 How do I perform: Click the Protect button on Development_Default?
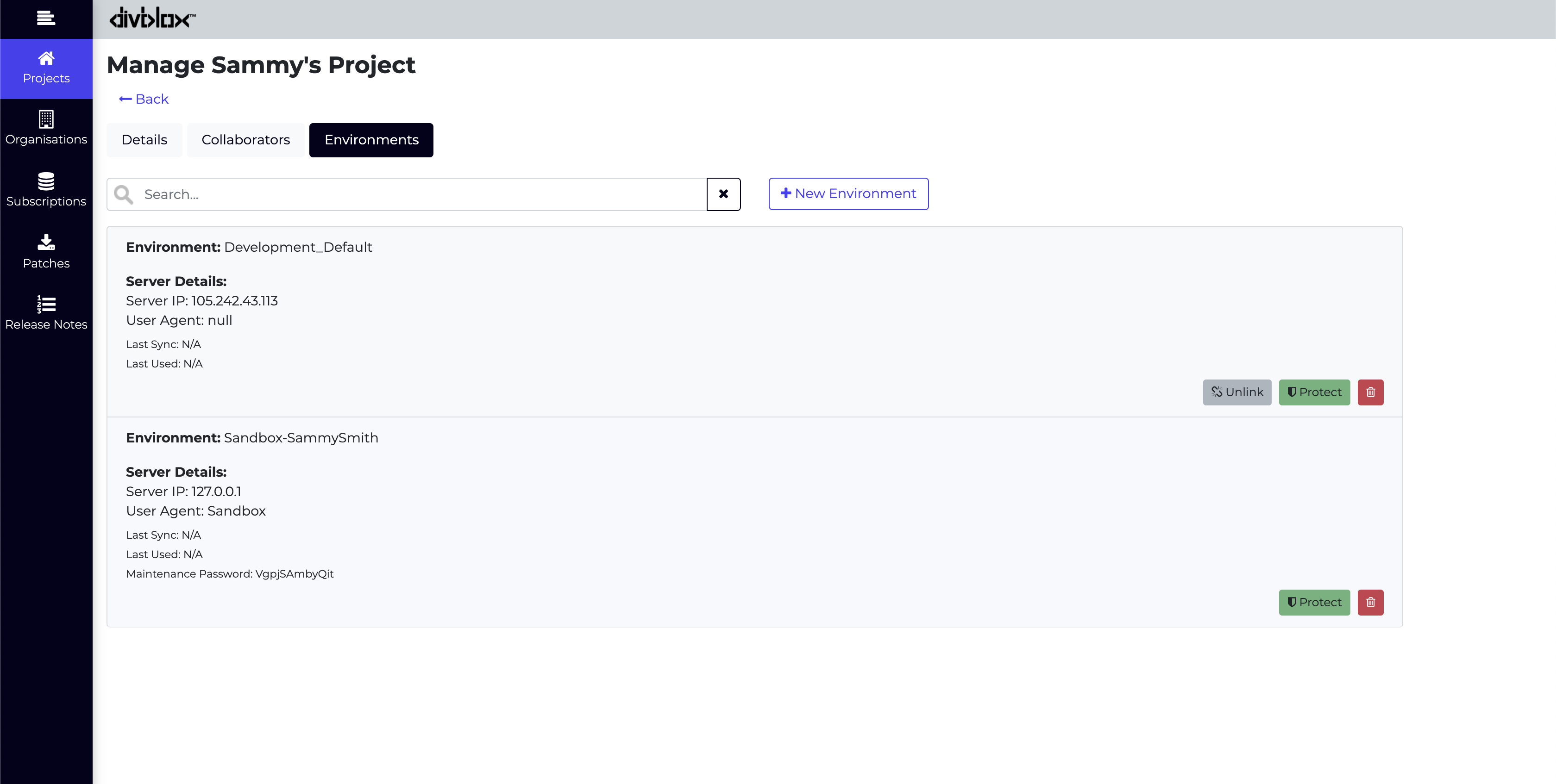click(x=1314, y=391)
